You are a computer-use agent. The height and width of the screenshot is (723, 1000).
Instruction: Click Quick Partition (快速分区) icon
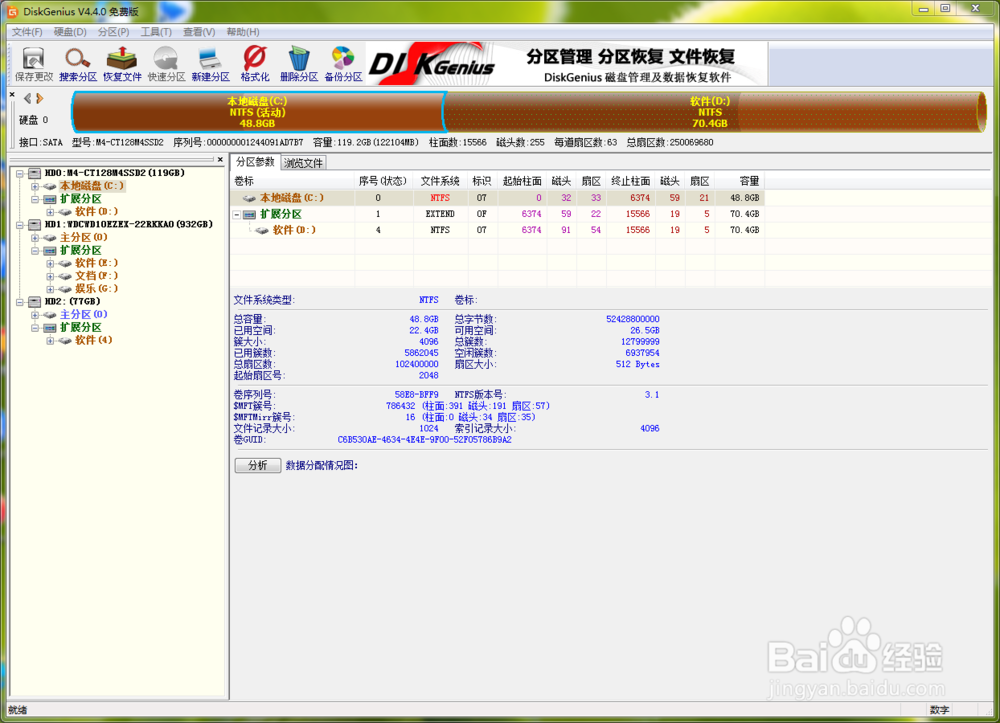pos(166,64)
